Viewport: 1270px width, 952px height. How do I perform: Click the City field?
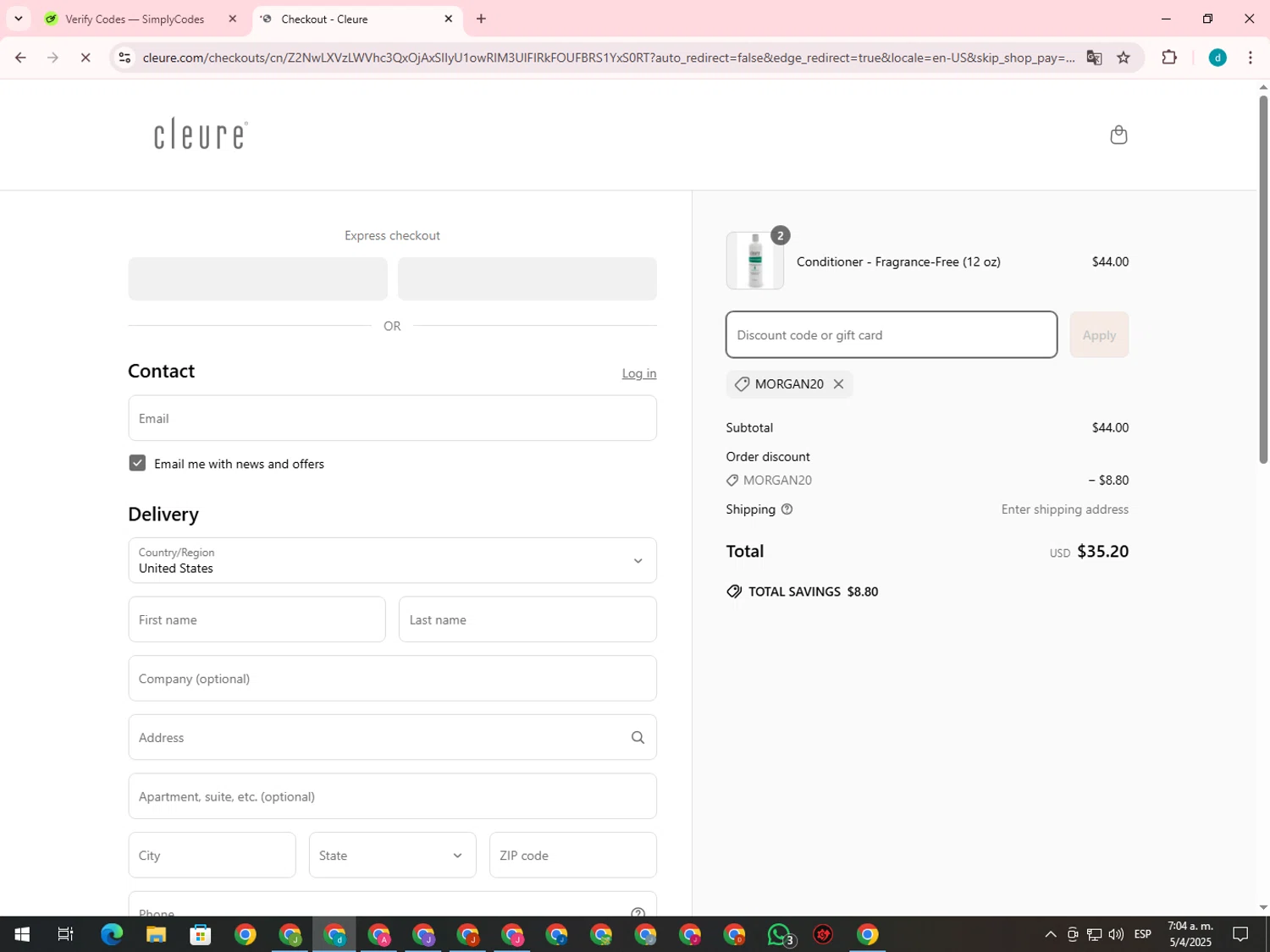(x=212, y=855)
